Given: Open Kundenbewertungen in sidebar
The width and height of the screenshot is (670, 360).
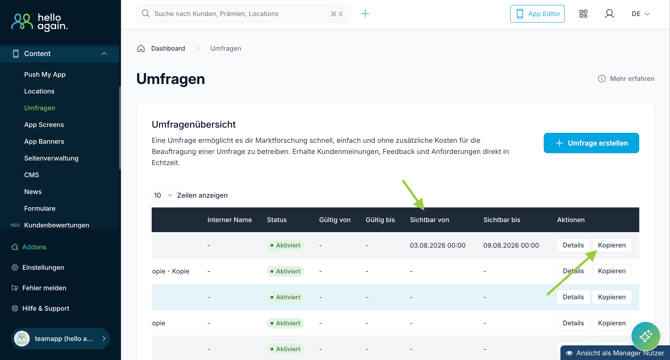Looking at the screenshot, I should tap(56, 225).
